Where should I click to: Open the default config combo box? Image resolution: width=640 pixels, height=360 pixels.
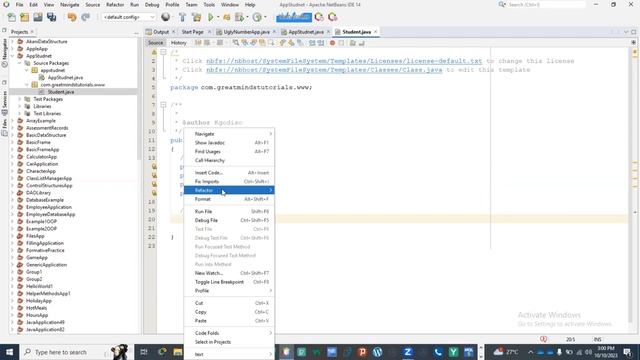129,17
